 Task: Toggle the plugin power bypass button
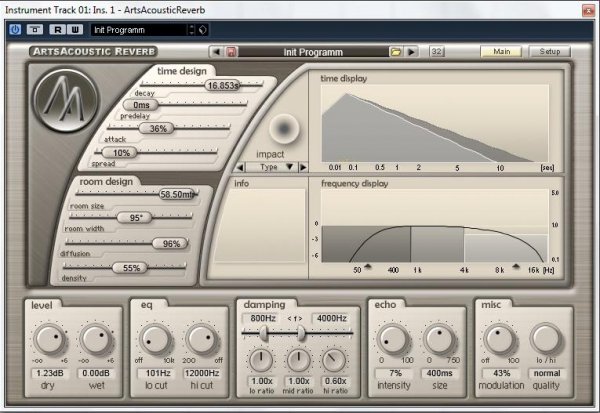click(x=15, y=29)
